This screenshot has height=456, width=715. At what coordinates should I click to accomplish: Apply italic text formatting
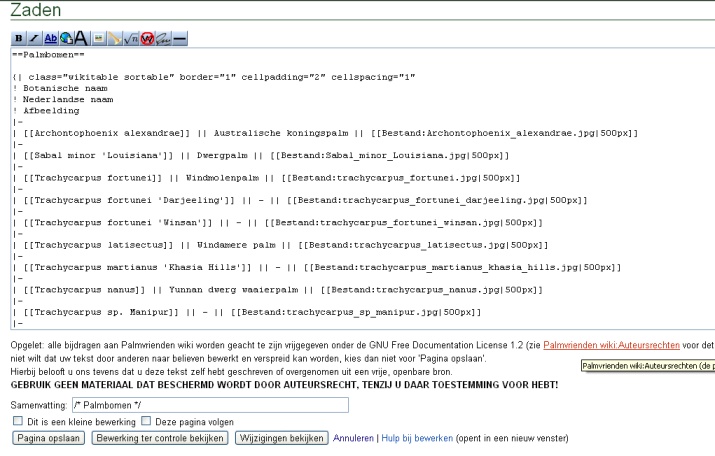click(33, 37)
